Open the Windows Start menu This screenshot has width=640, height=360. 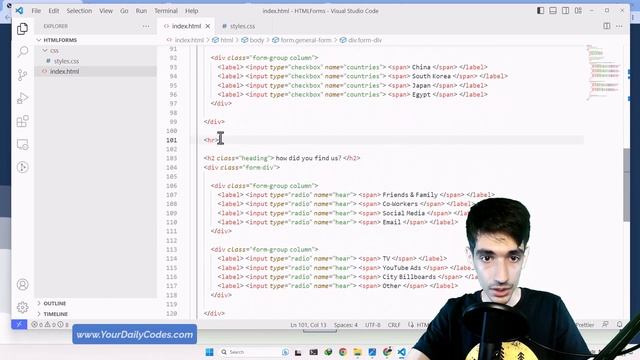[x=209, y=352]
